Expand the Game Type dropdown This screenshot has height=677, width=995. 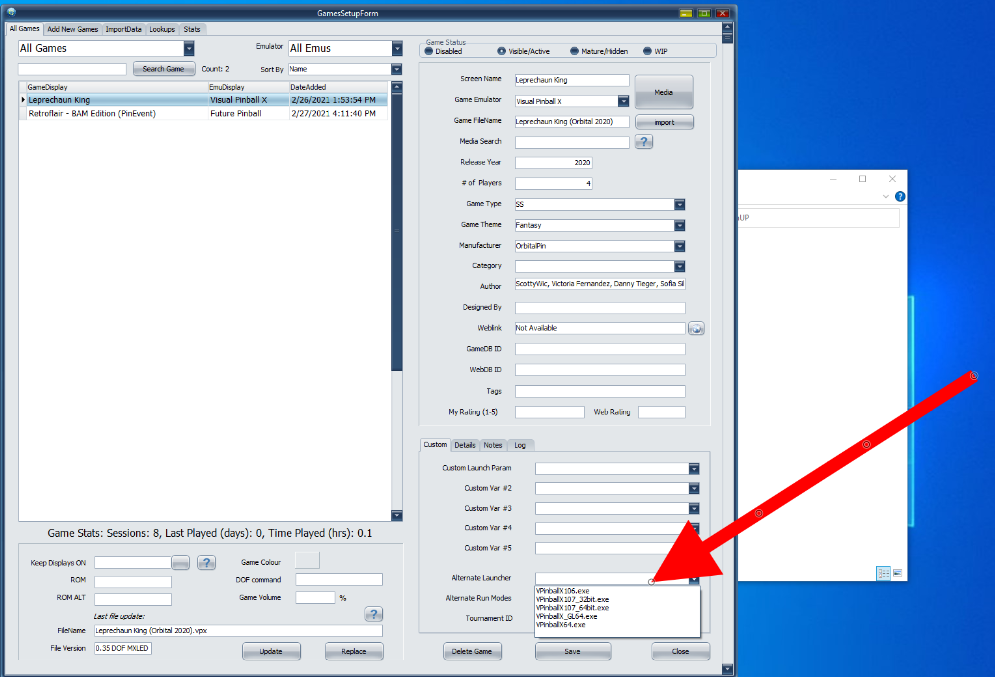coord(679,204)
